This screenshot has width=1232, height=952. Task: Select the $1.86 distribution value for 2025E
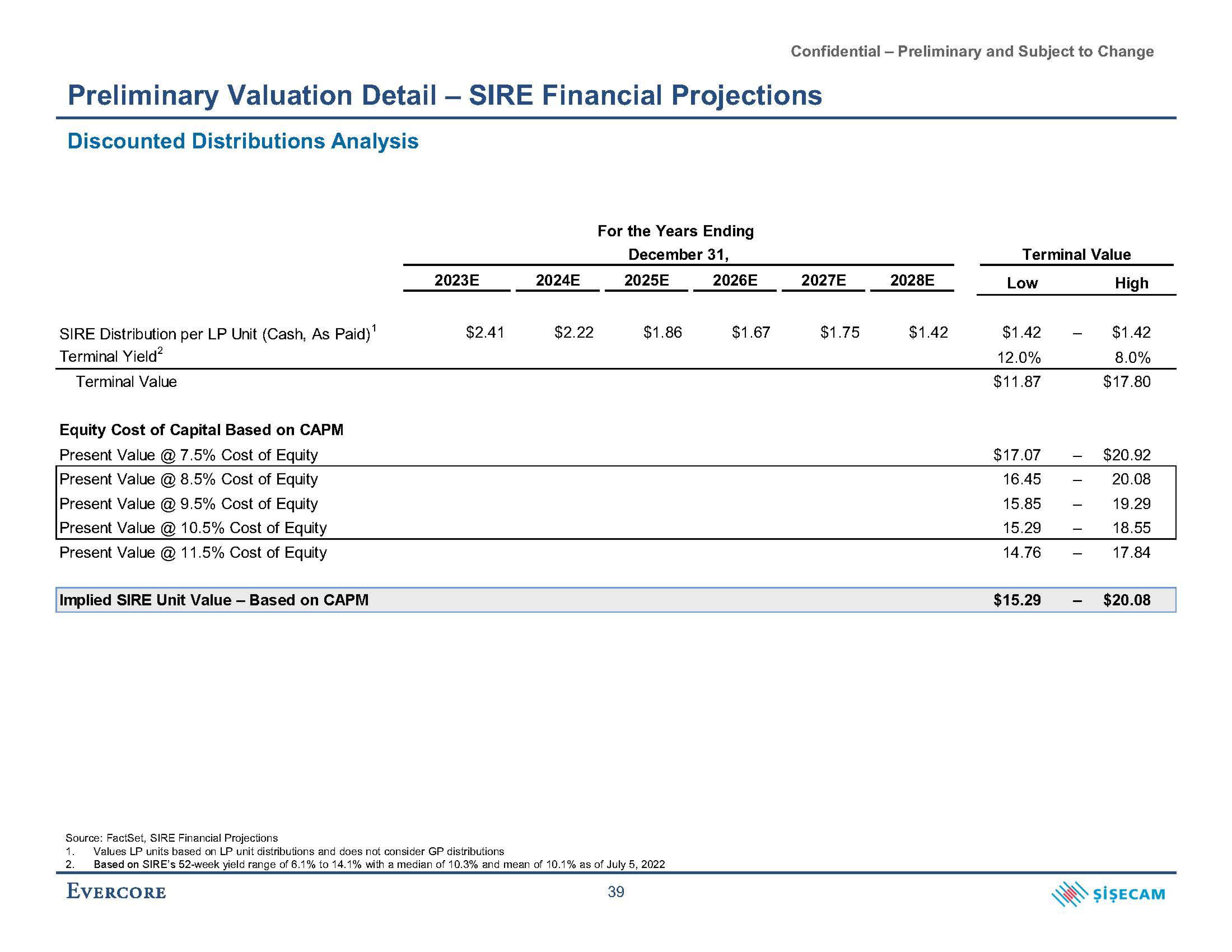pyautogui.click(x=662, y=333)
